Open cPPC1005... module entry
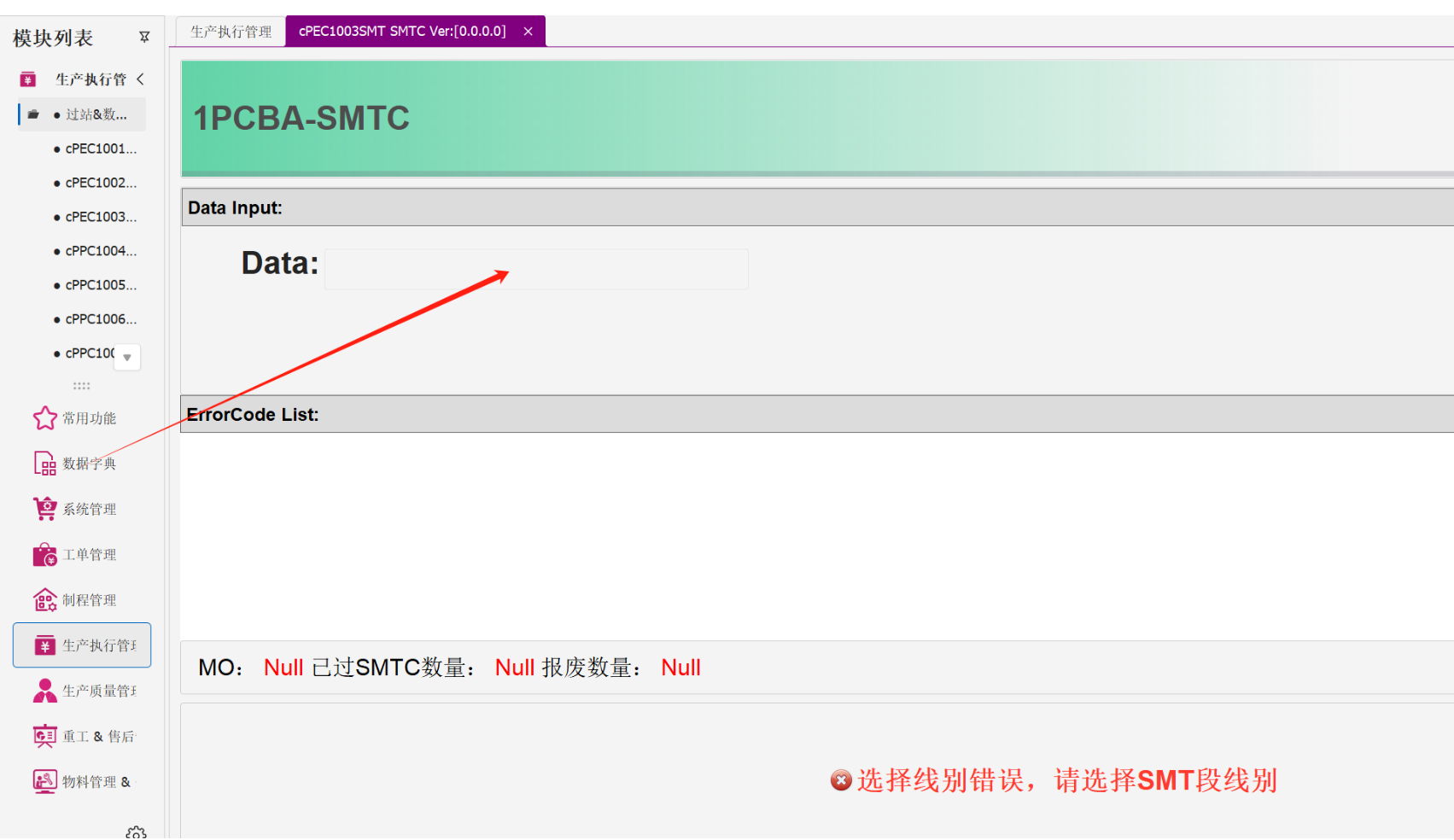This screenshot has height=840, width=1454. click(101, 285)
